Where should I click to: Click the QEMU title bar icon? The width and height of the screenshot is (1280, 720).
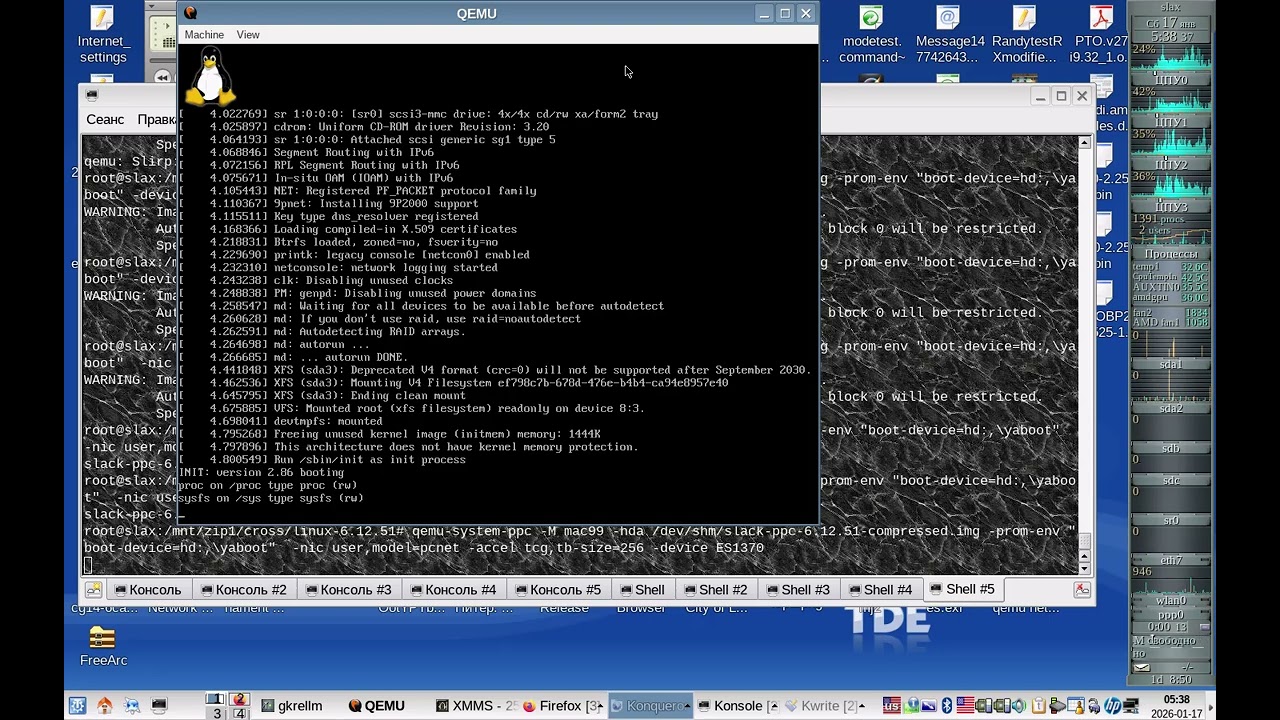click(191, 13)
